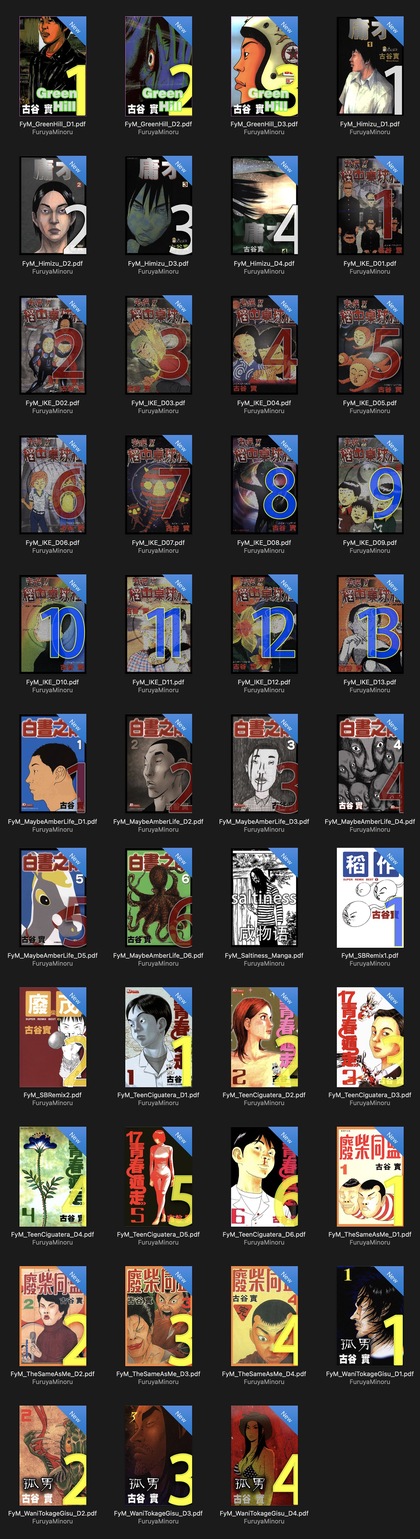This screenshot has height=1539, width=420.
Task: Click FuruyaMinoru author under FyM_WaniTokageGisu_D2.pdf
Action: (x=53, y=1522)
